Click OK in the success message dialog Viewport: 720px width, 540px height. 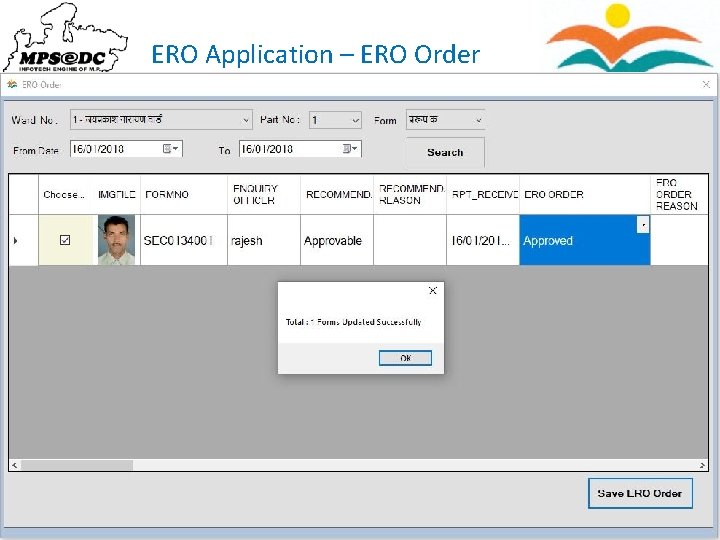point(405,358)
